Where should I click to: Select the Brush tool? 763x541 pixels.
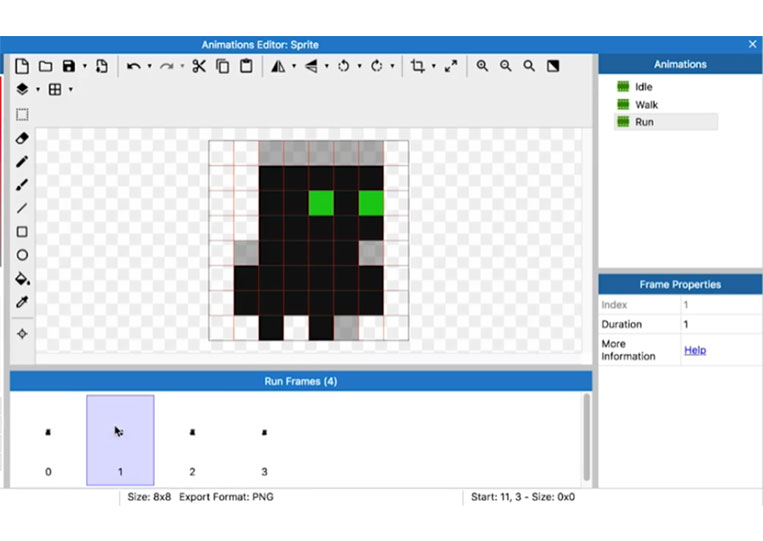22,185
